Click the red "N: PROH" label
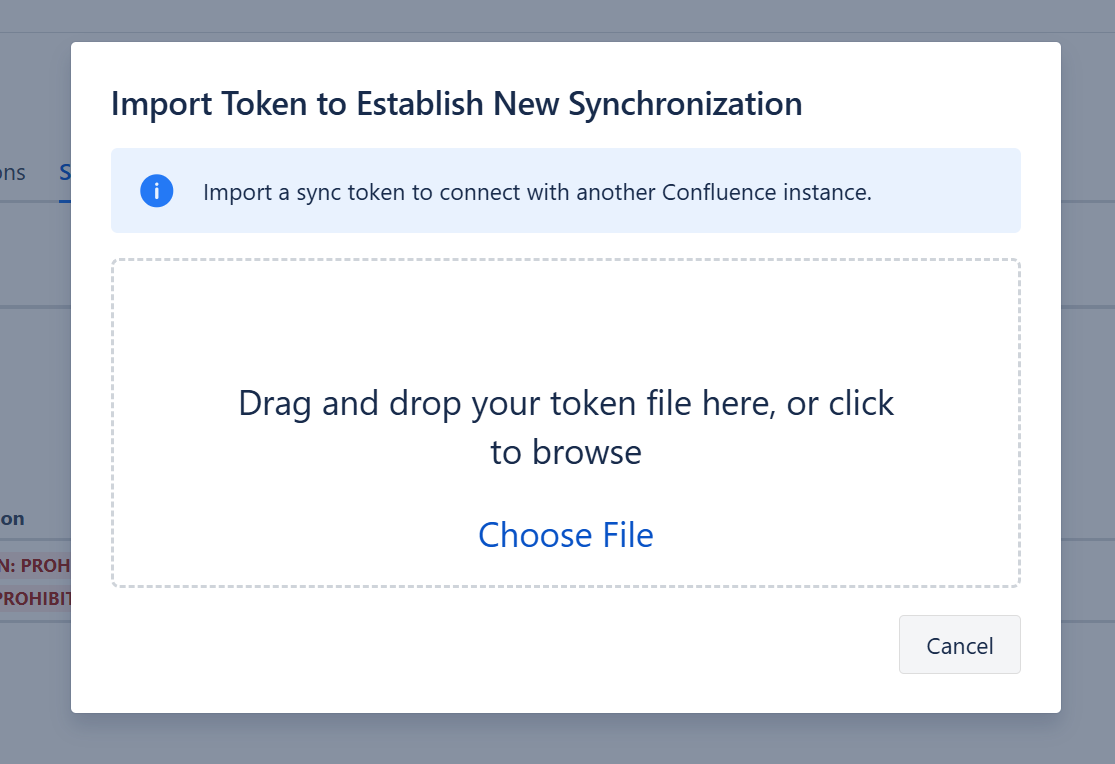The width and height of the screenshot is (1115, 764). pyautogui.click(x=35, y=566)
